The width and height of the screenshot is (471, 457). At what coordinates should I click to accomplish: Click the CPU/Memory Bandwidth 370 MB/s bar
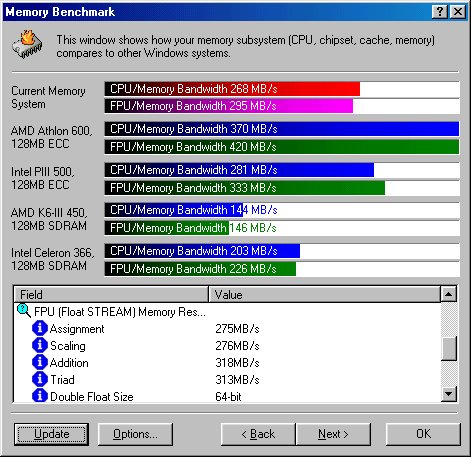[x=282, y=129]
